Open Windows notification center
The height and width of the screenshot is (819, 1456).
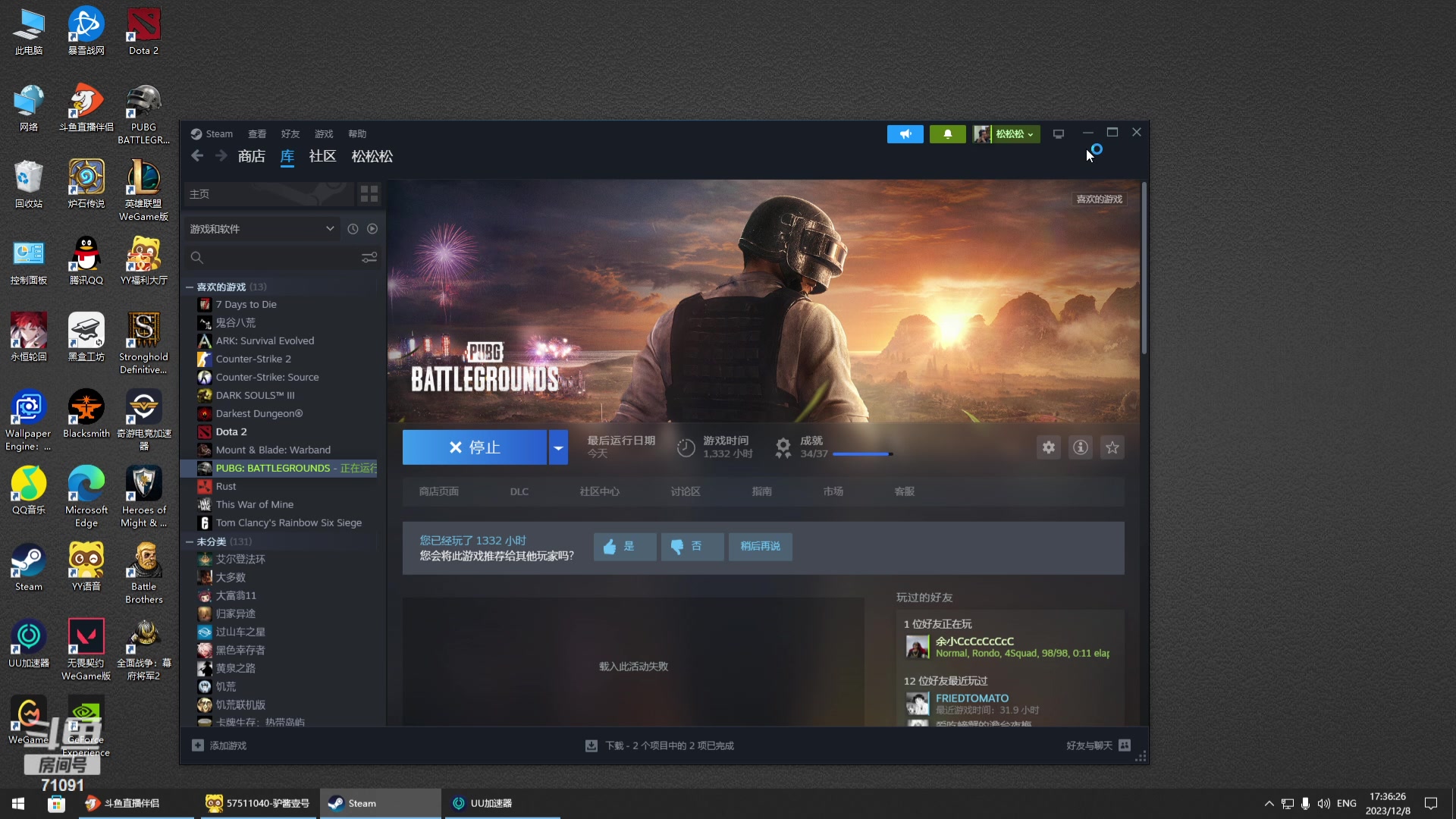click(x=1431, y=803)
